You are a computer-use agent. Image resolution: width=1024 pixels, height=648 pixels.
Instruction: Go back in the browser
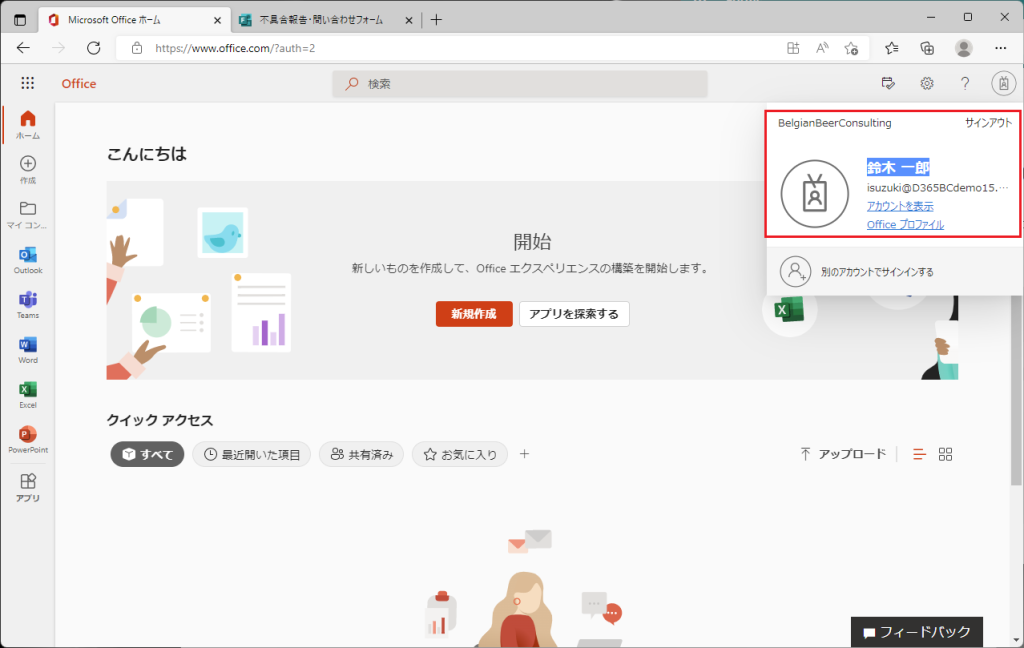(x=24, y=48)
